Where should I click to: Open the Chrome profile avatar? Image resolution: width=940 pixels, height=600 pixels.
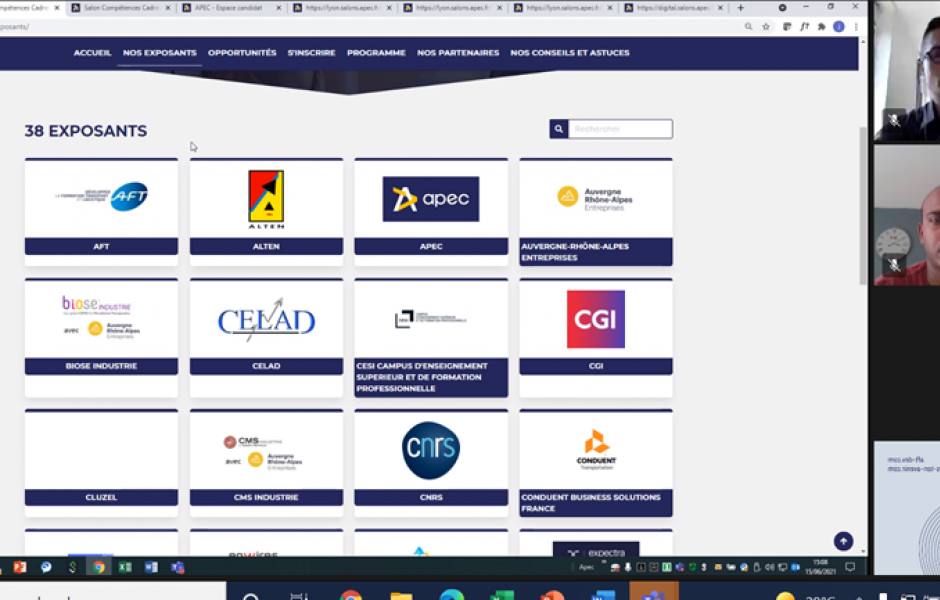click(x=839, y=26)
